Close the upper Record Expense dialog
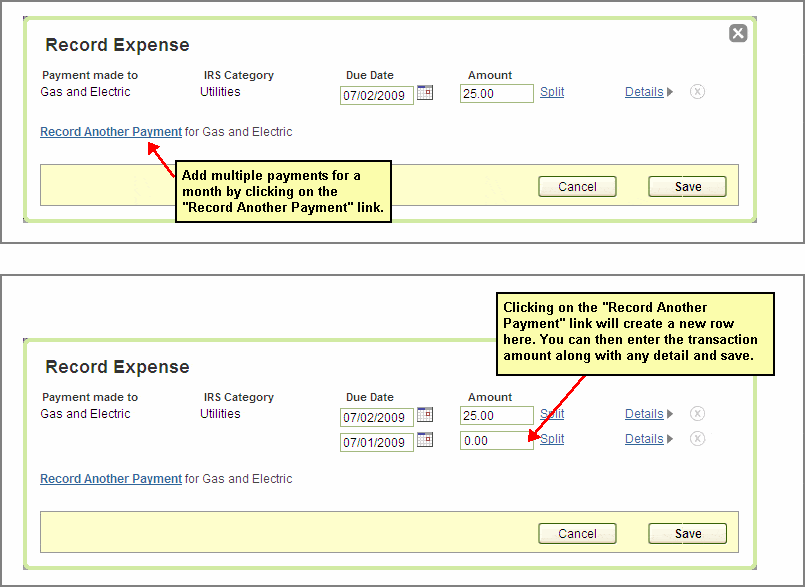 point(738,33)
